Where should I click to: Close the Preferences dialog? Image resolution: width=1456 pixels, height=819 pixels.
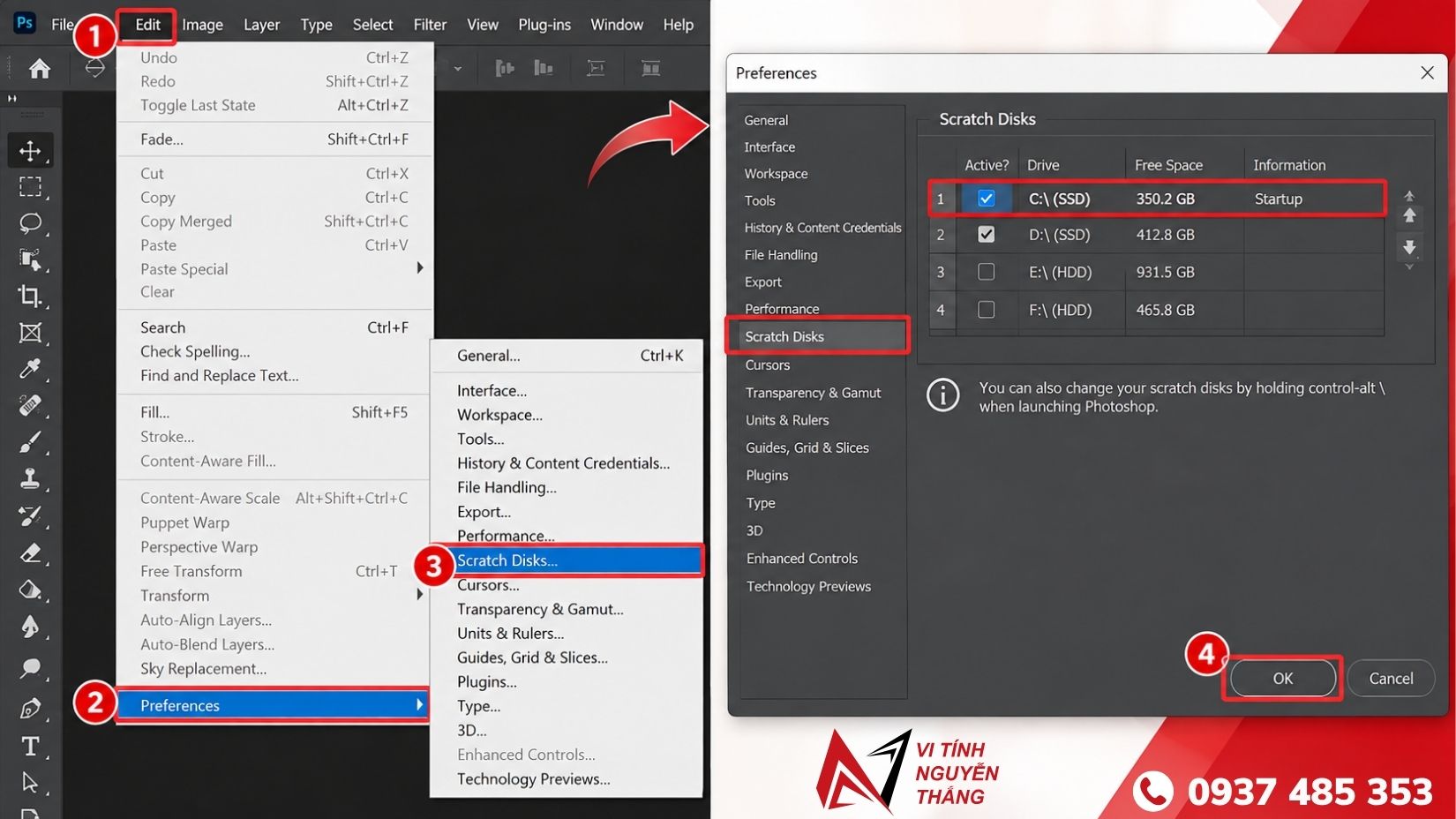tap(1427, 73)
